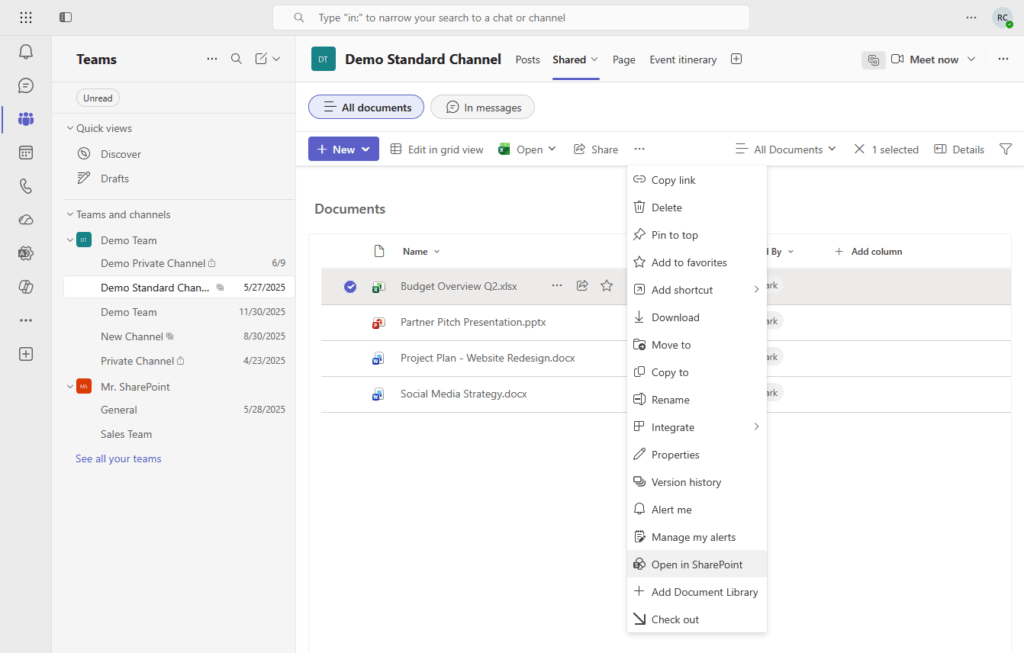Open the All Documents view dropdown

(786, 149)
